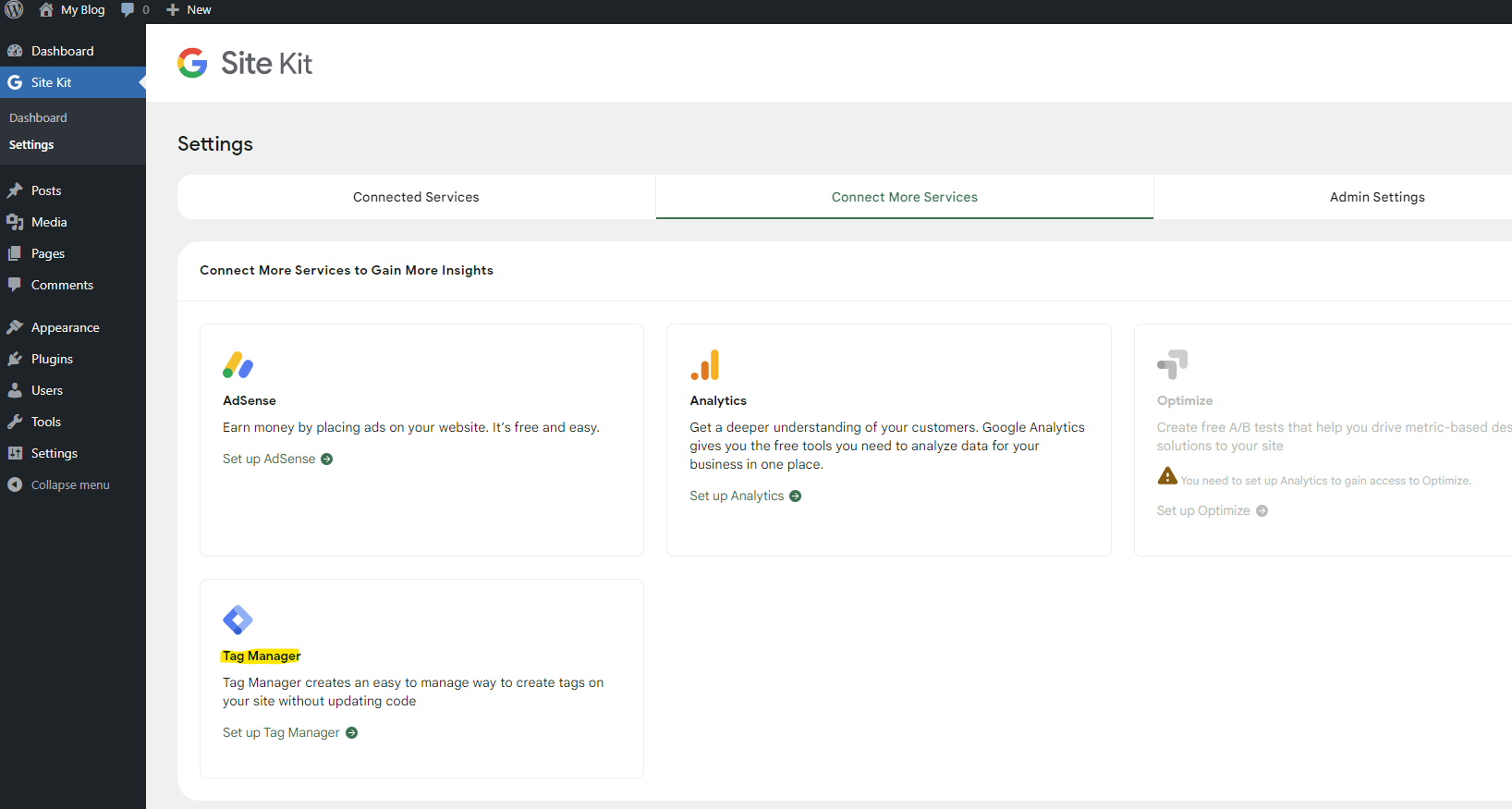Click the warning triangle in Optimize card
The height and width of the screenshot is (809, 1512).
[1167, 476]
